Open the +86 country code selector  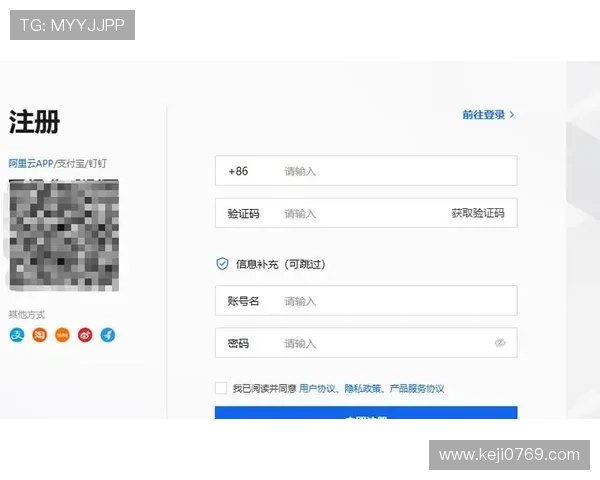coord(238,171)
